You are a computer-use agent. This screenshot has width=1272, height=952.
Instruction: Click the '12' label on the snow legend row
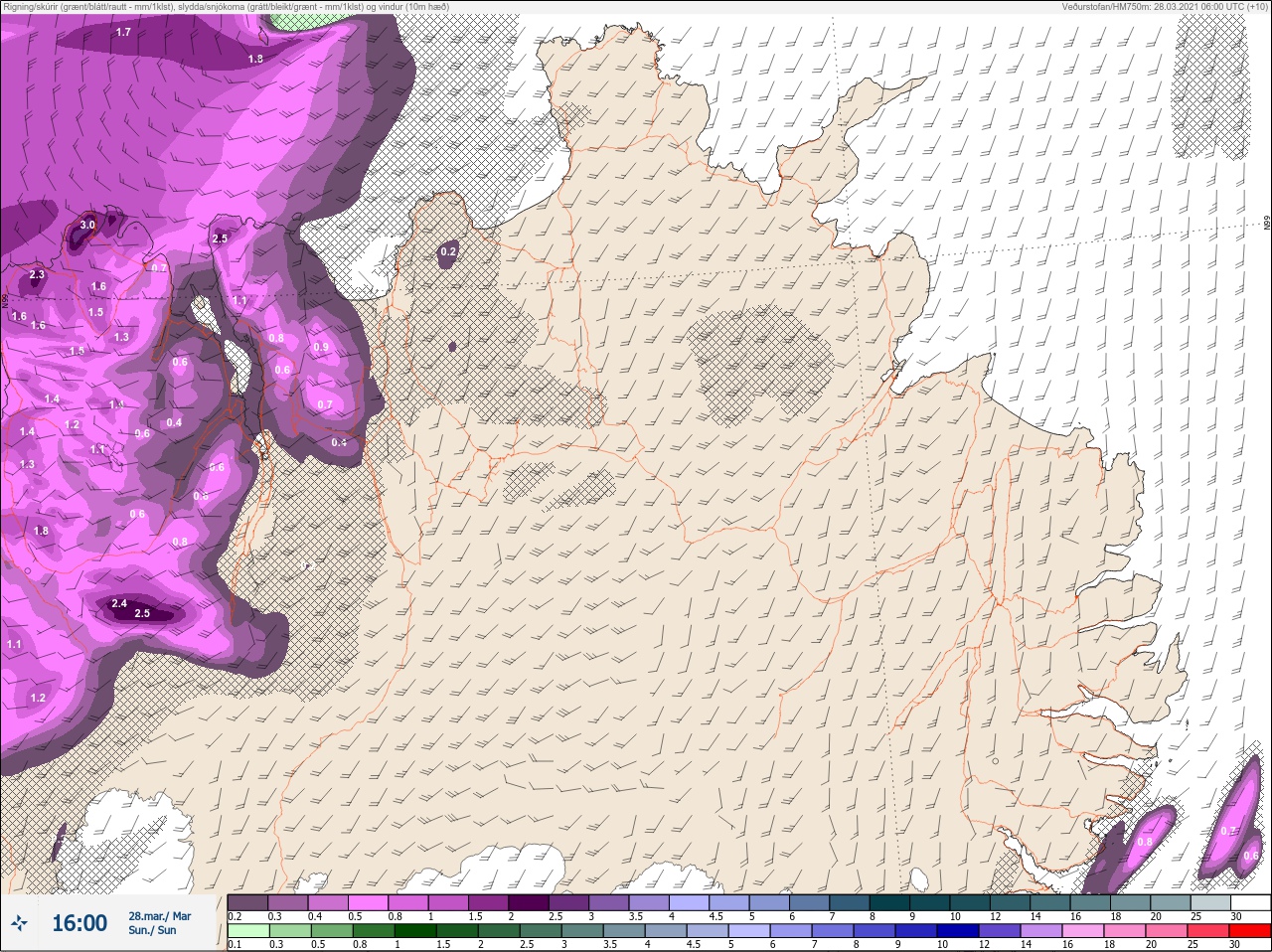pos(997,916)
